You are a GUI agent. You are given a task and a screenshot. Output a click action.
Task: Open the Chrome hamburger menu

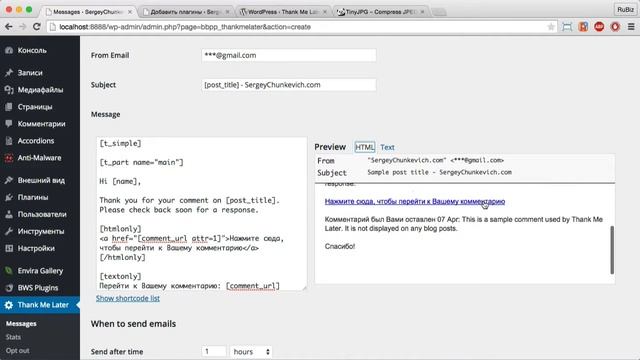(x=631, y=27)
